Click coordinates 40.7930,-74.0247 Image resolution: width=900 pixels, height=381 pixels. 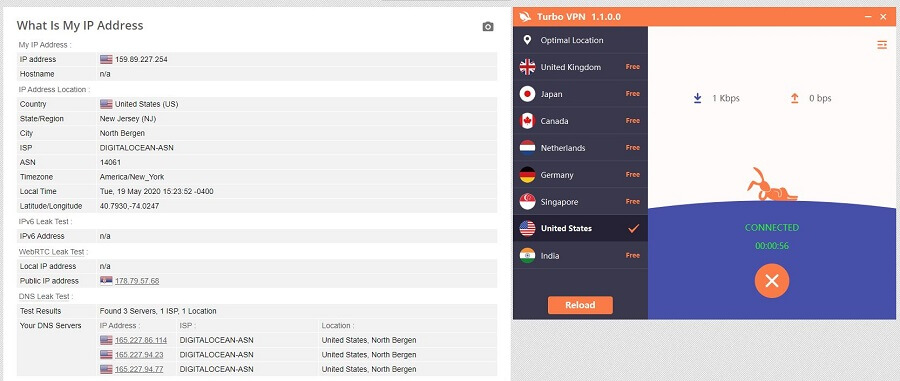pyautogui.click(x=130, y=206)
